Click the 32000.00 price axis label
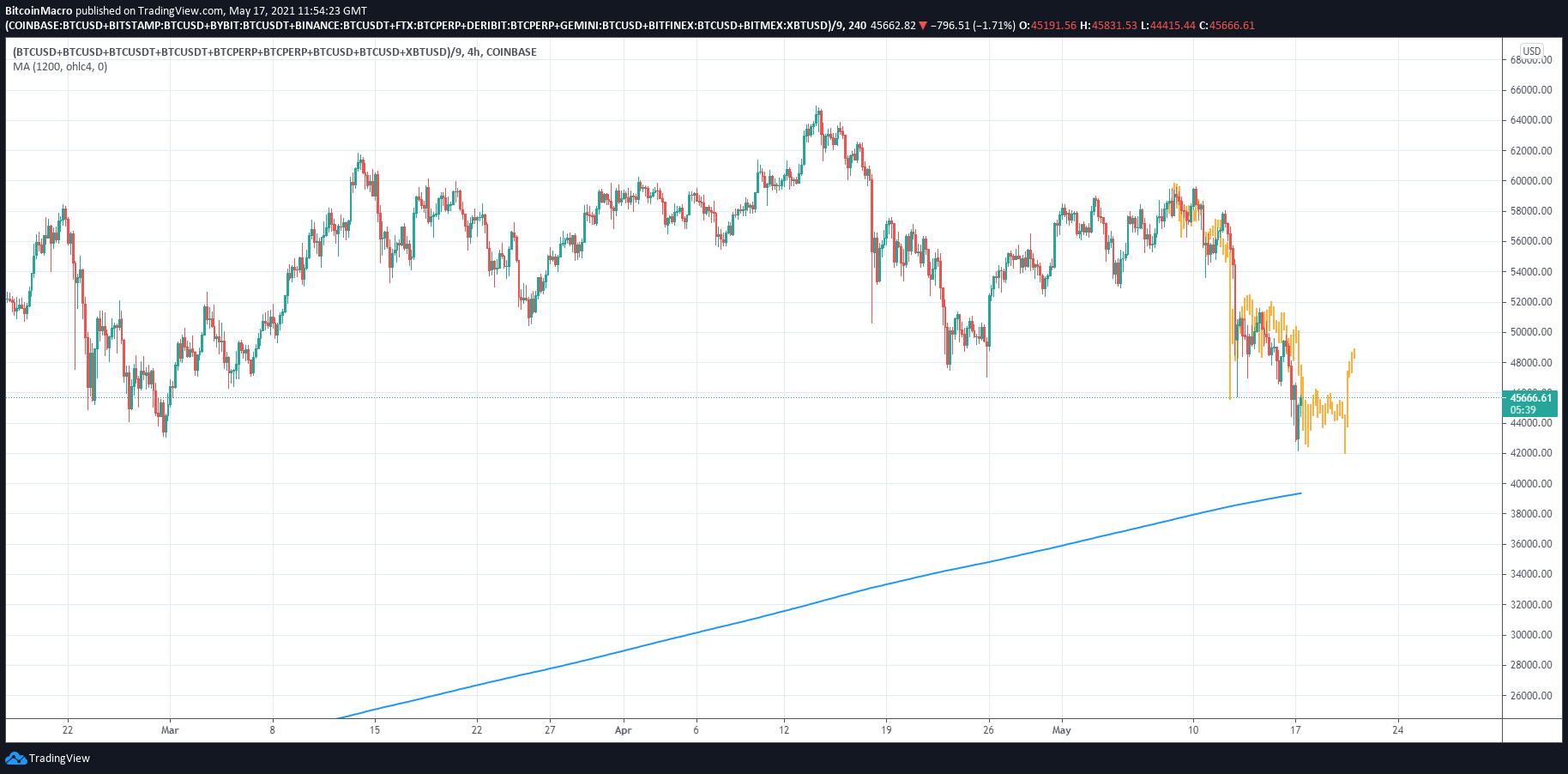This screenshot has height=774, width=1568. 1531,605
